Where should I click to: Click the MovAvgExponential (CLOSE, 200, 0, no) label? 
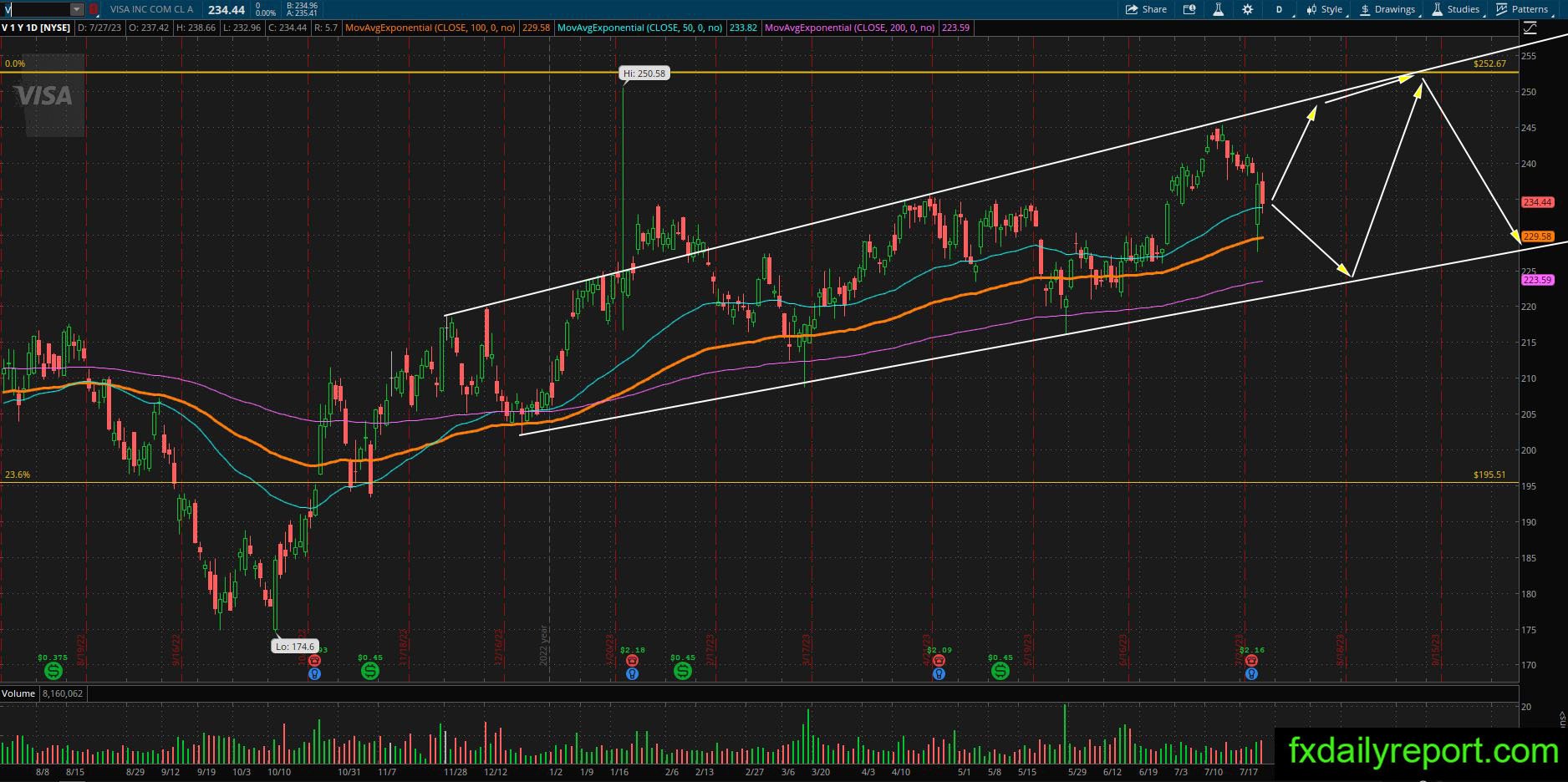pos(849,28)
